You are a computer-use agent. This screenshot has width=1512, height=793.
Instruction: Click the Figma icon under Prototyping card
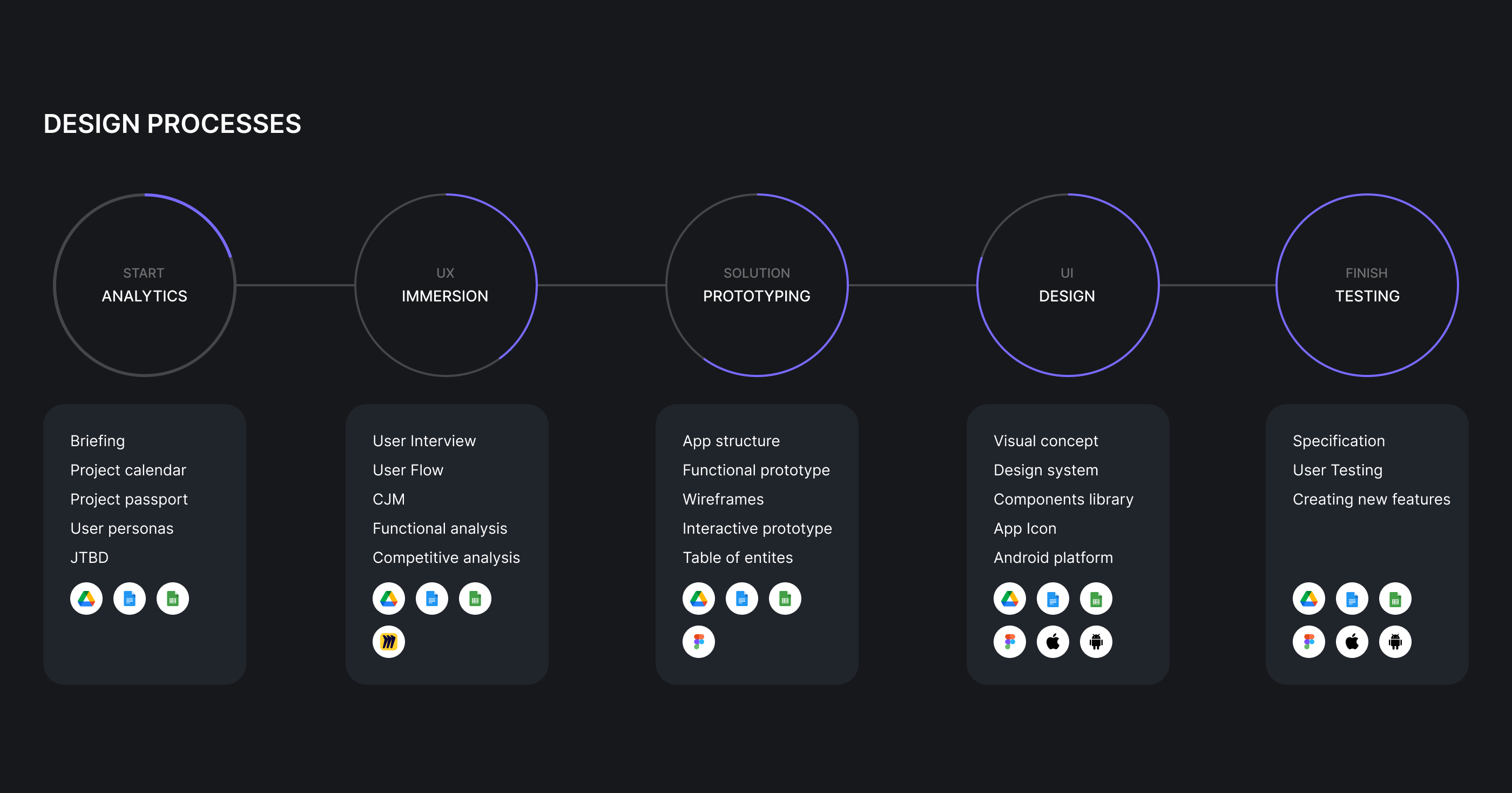[698, 642]
